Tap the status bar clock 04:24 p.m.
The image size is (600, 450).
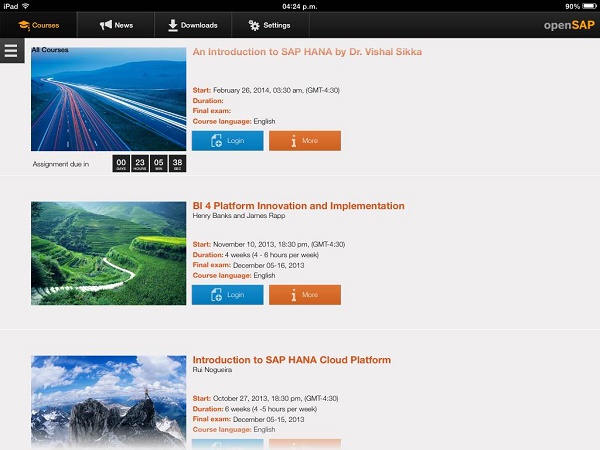click(300, 7)
